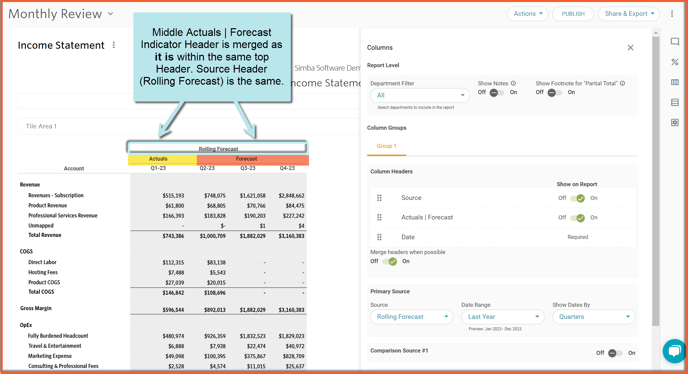The image size is (688, 374).
Task: Click the Unmapped row label
Action: (x=41, y=226)
